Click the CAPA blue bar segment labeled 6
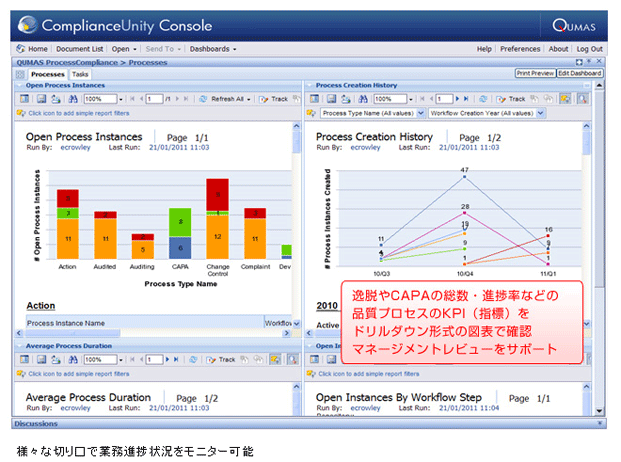Screen dimensions: 621x462 click(x=180, y=248)
